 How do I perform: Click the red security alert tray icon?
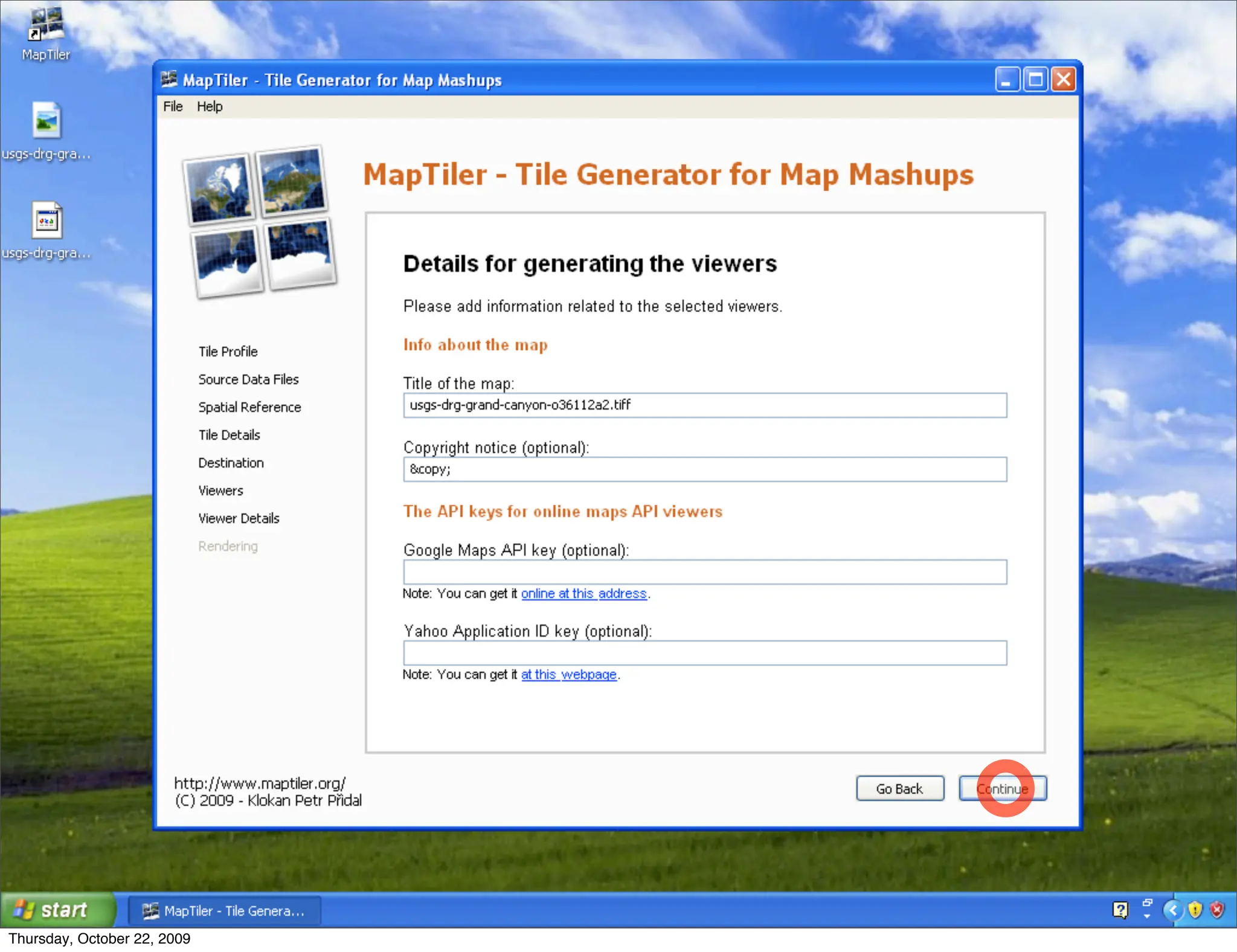[1218, 910]
